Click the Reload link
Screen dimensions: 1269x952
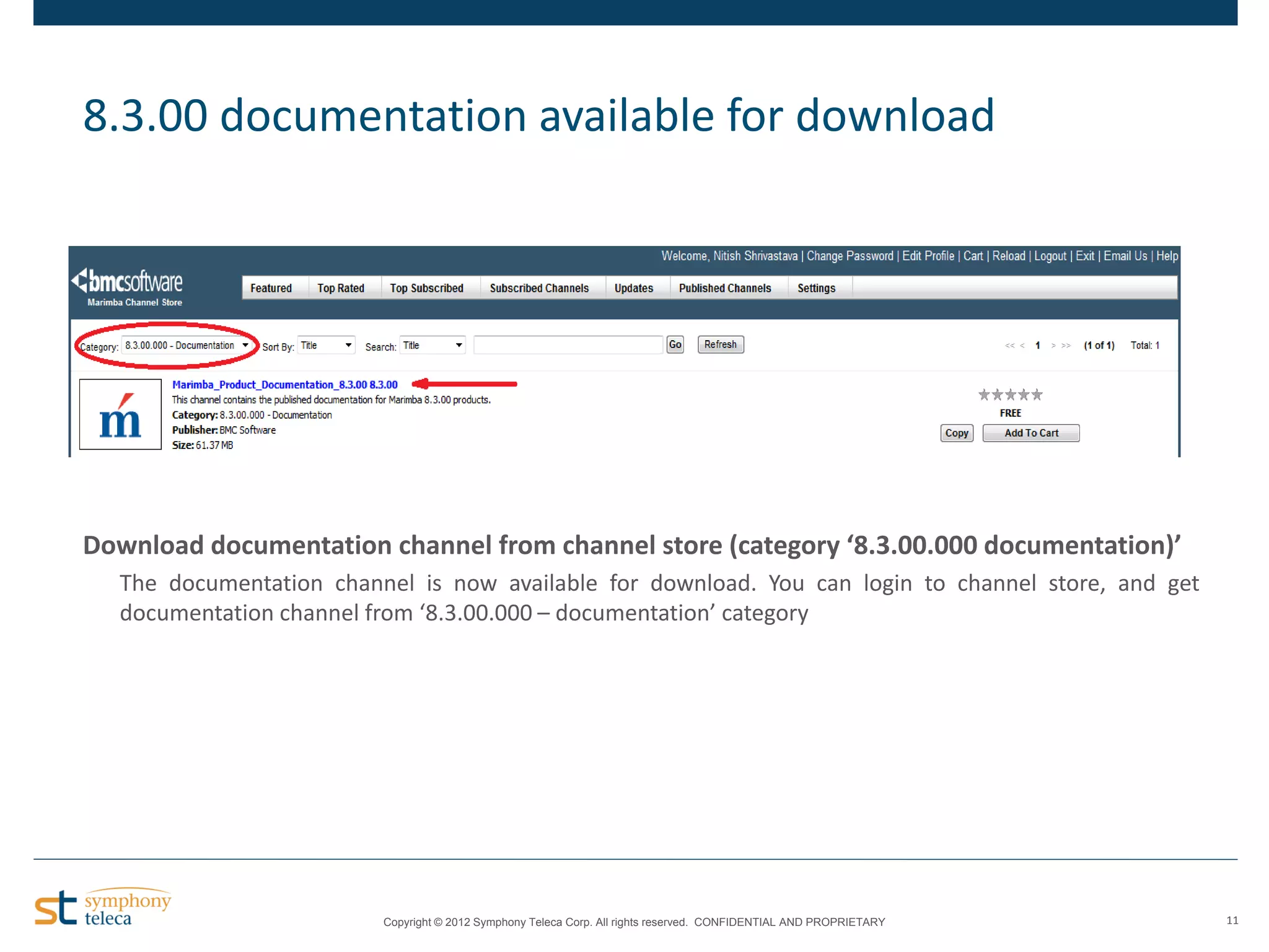point(1009,256)
